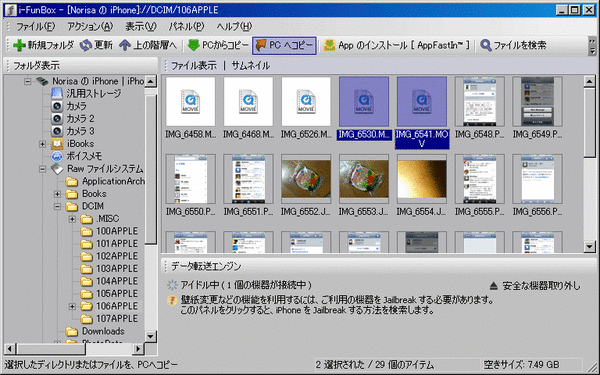Collapse the Norisa の iPhone tree node
The height and width of the screenshot is (375, 600).
tap(28, 81)
